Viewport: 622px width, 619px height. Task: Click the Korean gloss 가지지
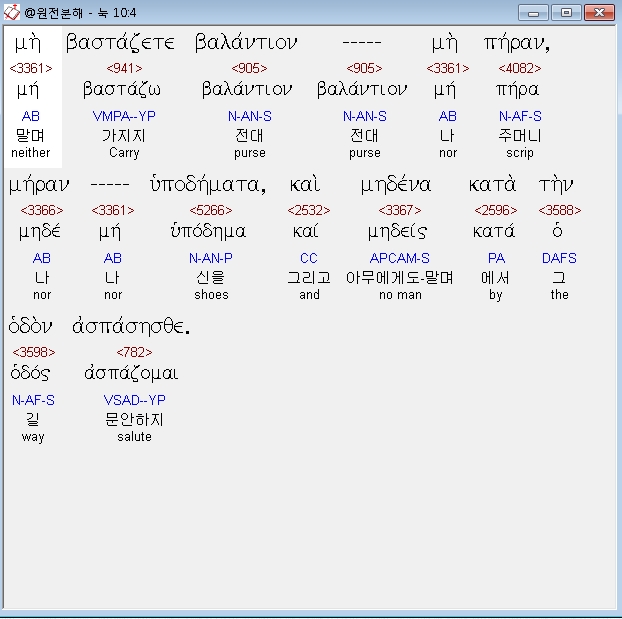tap(124, 136)
